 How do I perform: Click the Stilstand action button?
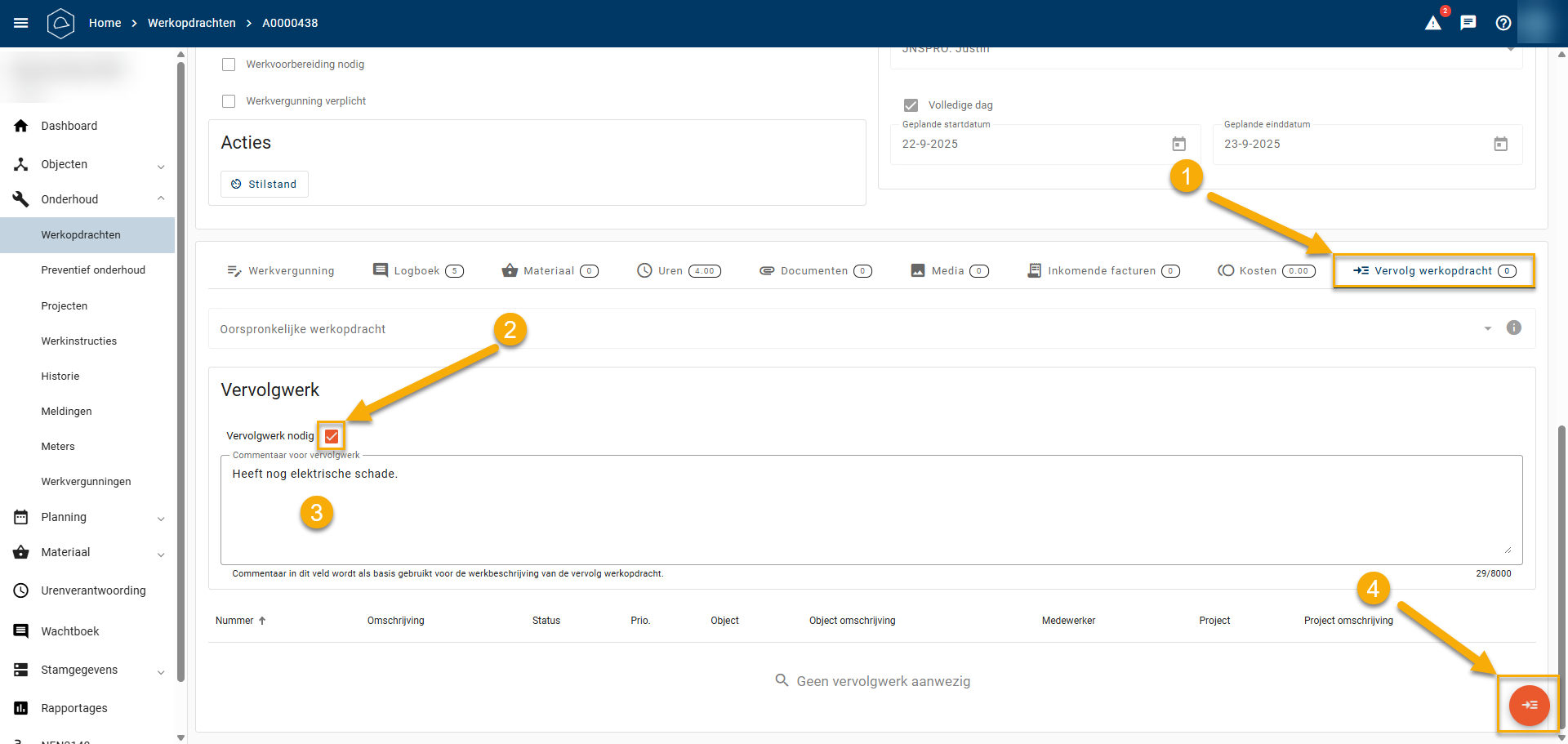point(264,185)
